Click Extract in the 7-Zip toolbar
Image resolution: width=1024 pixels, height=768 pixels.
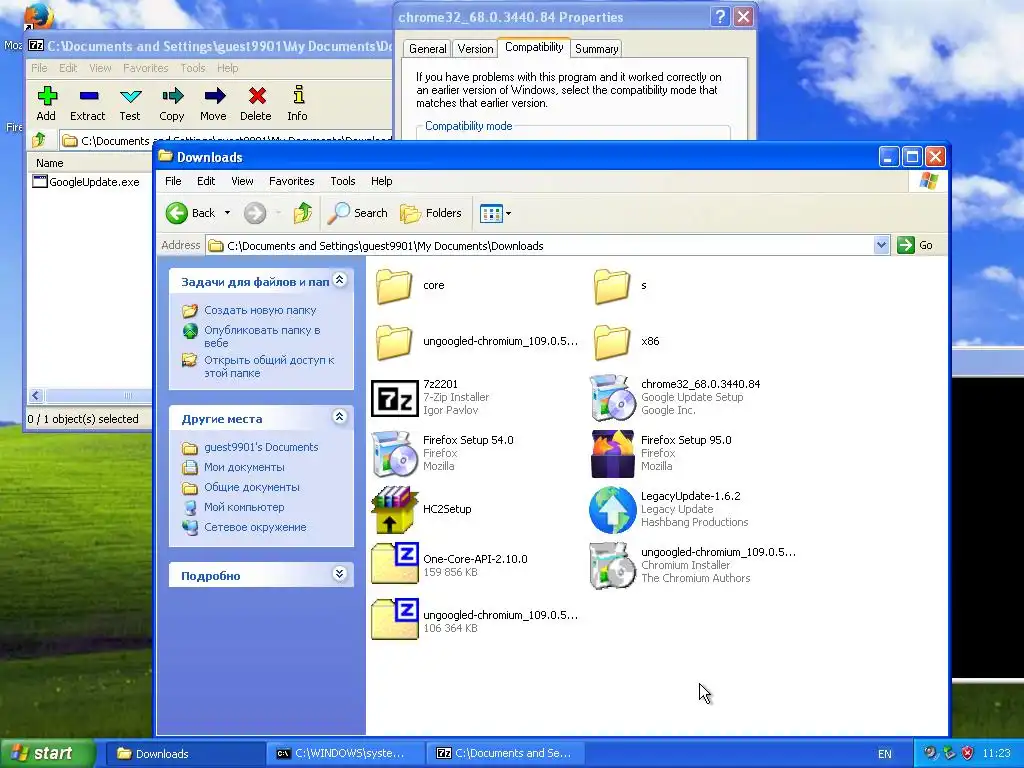point(88,103)
